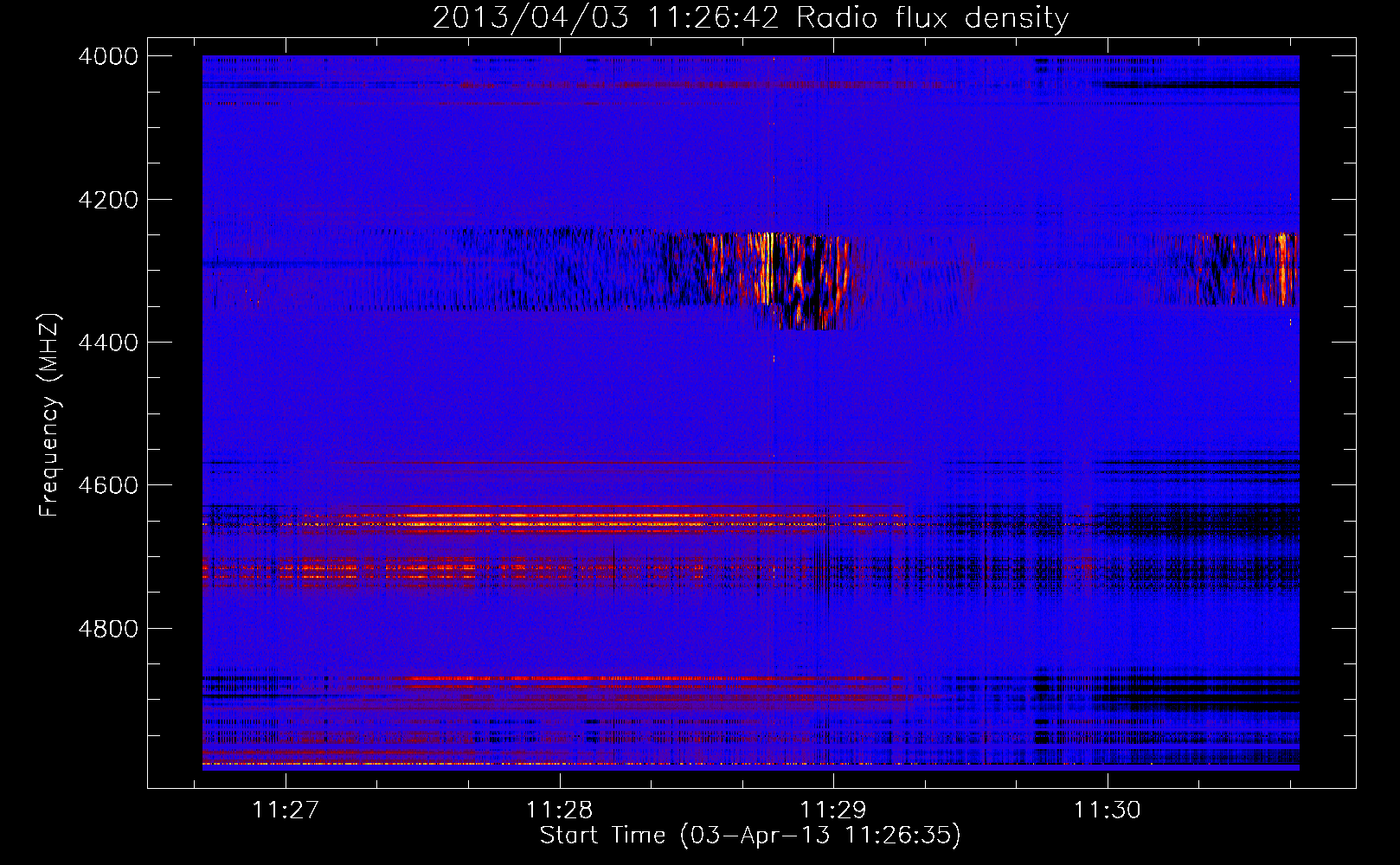This screenshot has width=1400, height=865.
Task: Click the "Frequency (MHZ)" axis title
Action: pyautogui.click(x=50, y=415)
